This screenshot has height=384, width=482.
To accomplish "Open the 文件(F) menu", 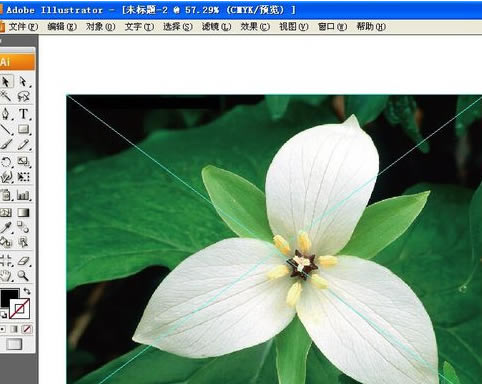I will coord(23,27).
